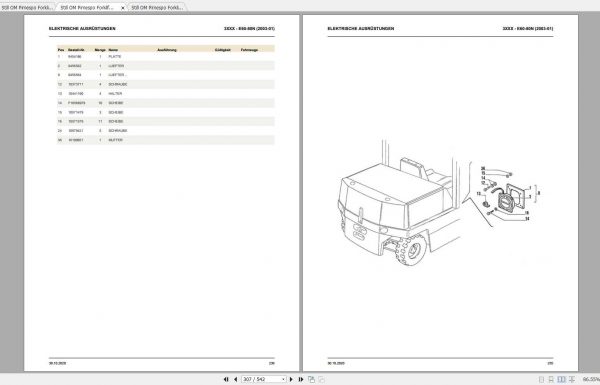Close the active document tab
The width and height of the screenshot is (600, 385).
(x=123, y=8)
